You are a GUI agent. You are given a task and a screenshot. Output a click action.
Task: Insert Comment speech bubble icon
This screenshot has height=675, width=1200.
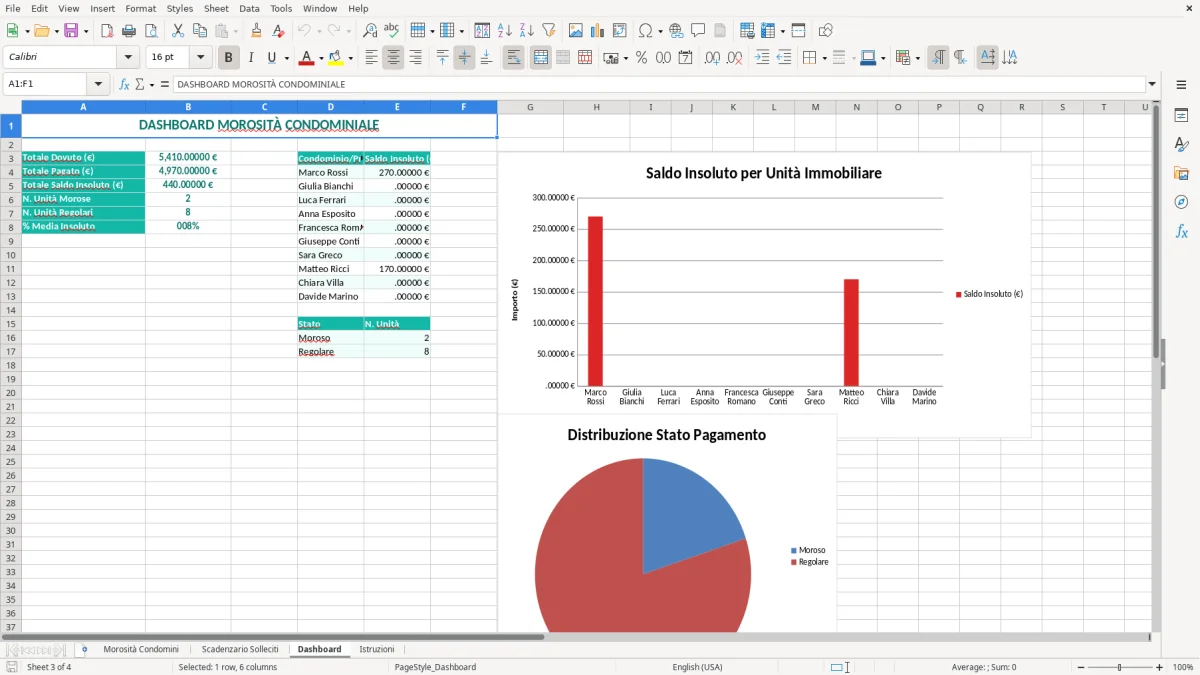(698, 31)
